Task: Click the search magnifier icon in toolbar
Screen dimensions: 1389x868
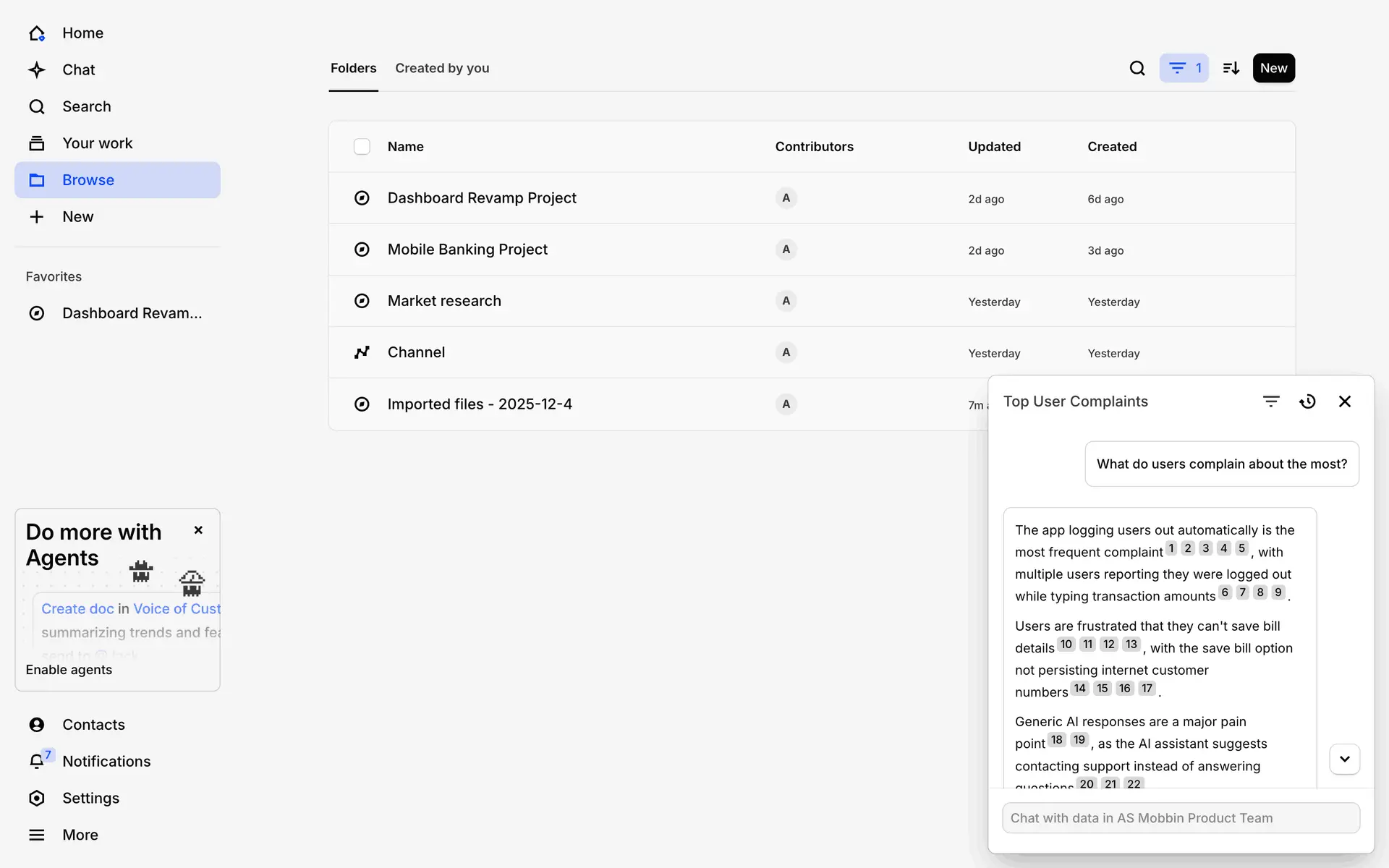Action: pos(1137,68)
